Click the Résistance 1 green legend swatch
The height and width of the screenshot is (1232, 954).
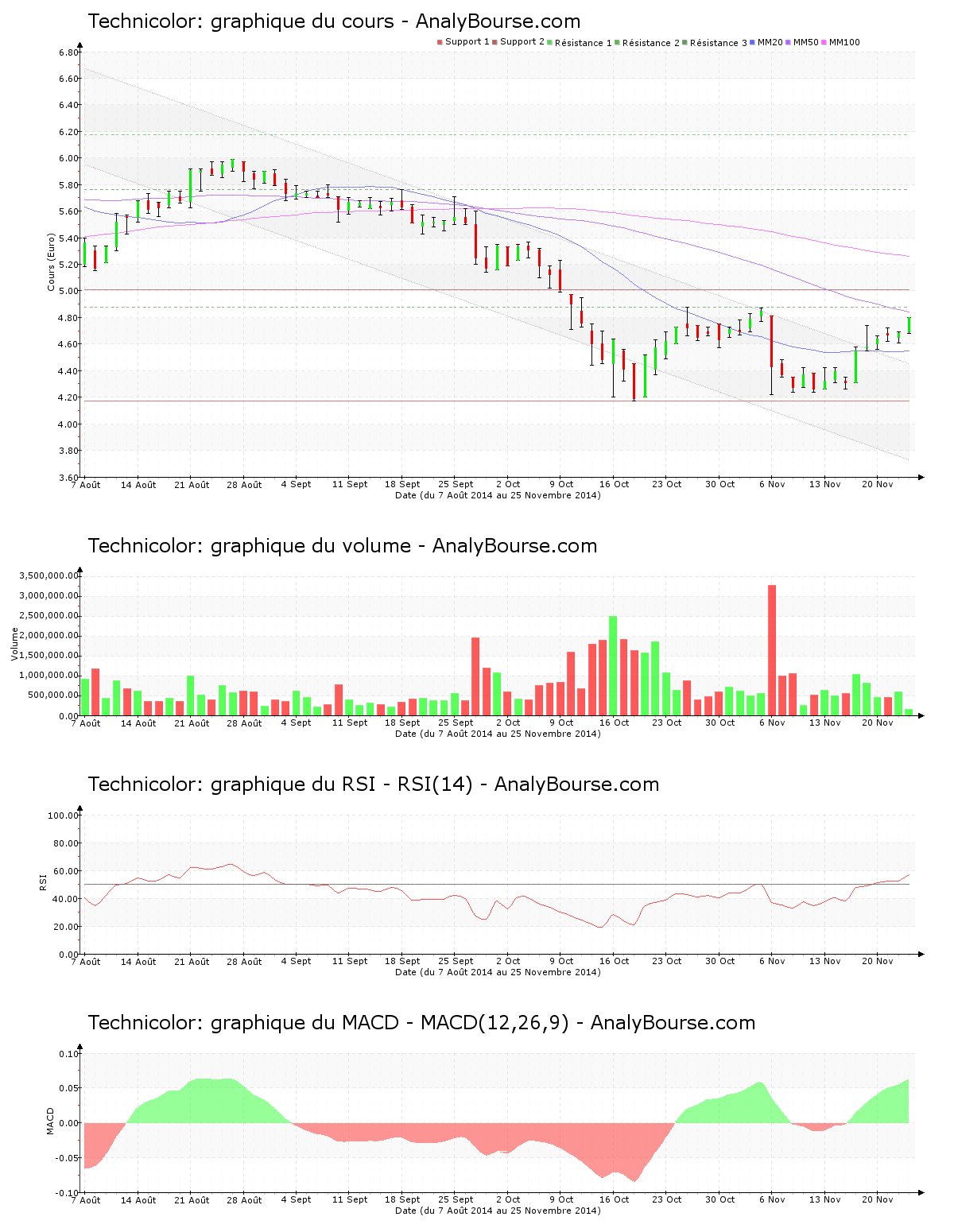click(549, 42)
